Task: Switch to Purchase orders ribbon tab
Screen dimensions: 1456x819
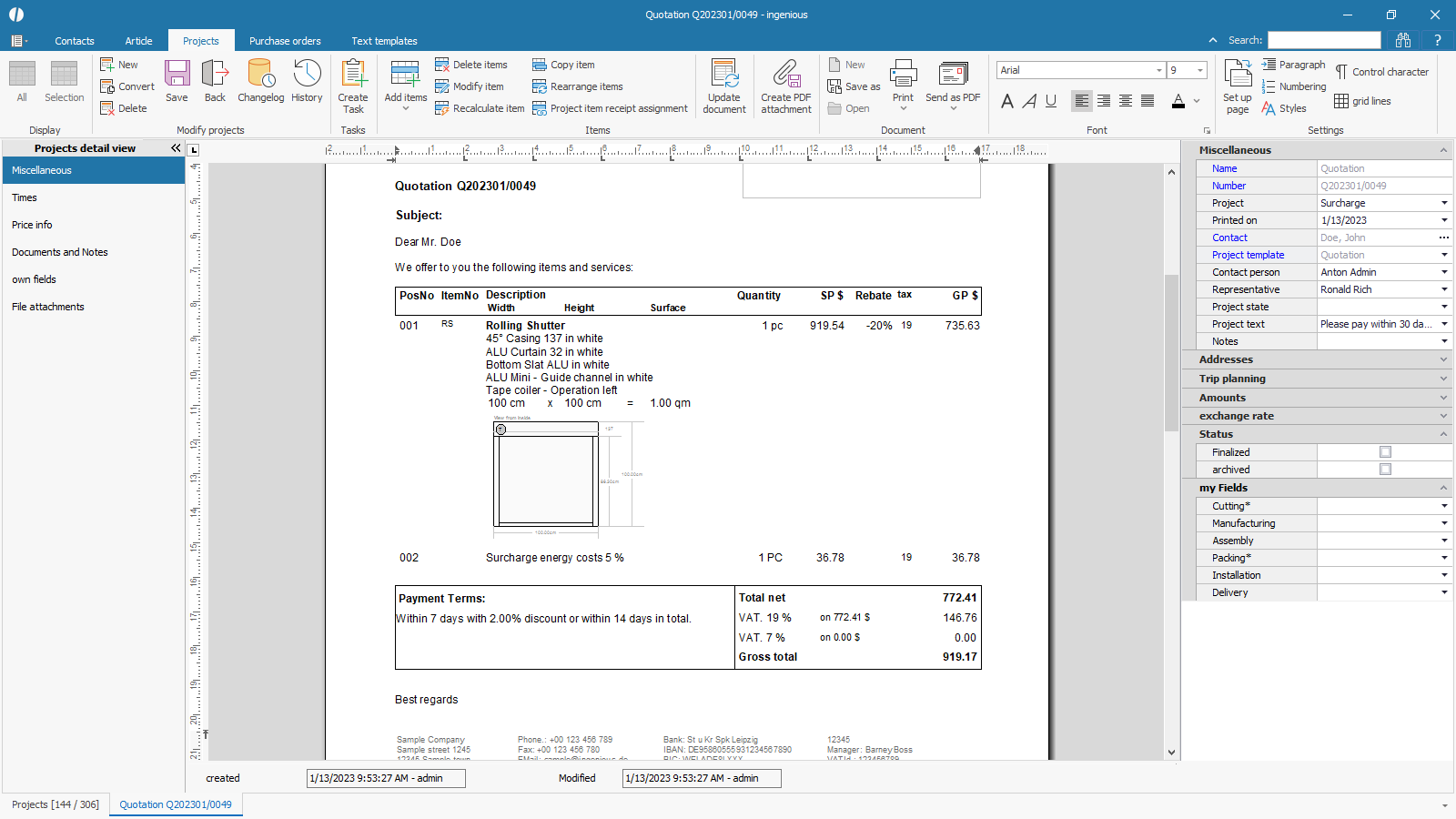Action: 285,41
